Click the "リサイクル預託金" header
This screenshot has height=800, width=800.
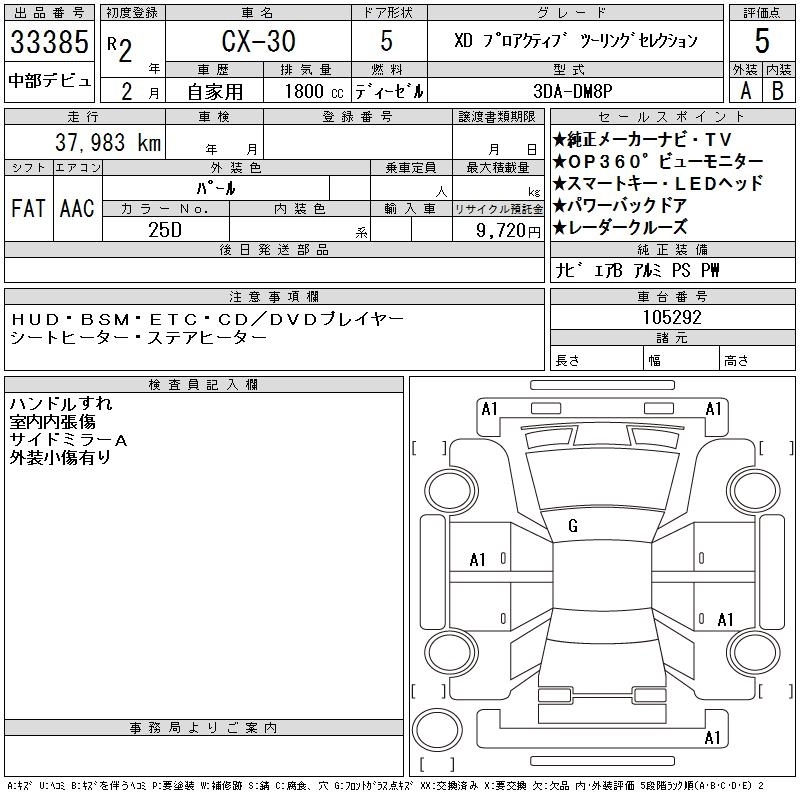[x=498, y=209]
